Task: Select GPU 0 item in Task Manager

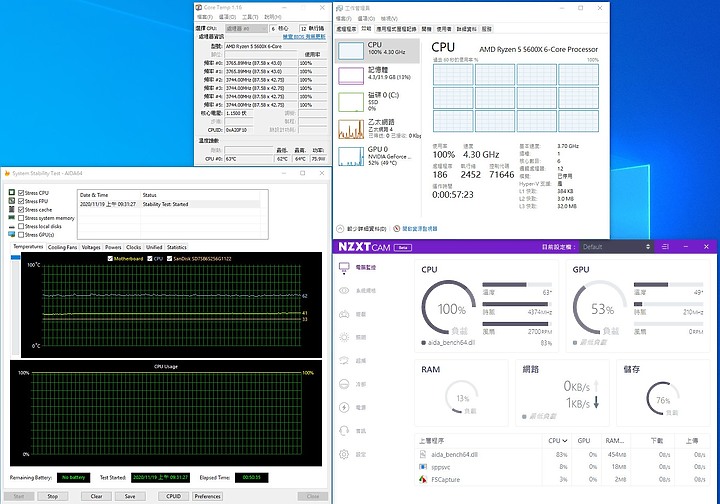Action: tap(377, 156)
